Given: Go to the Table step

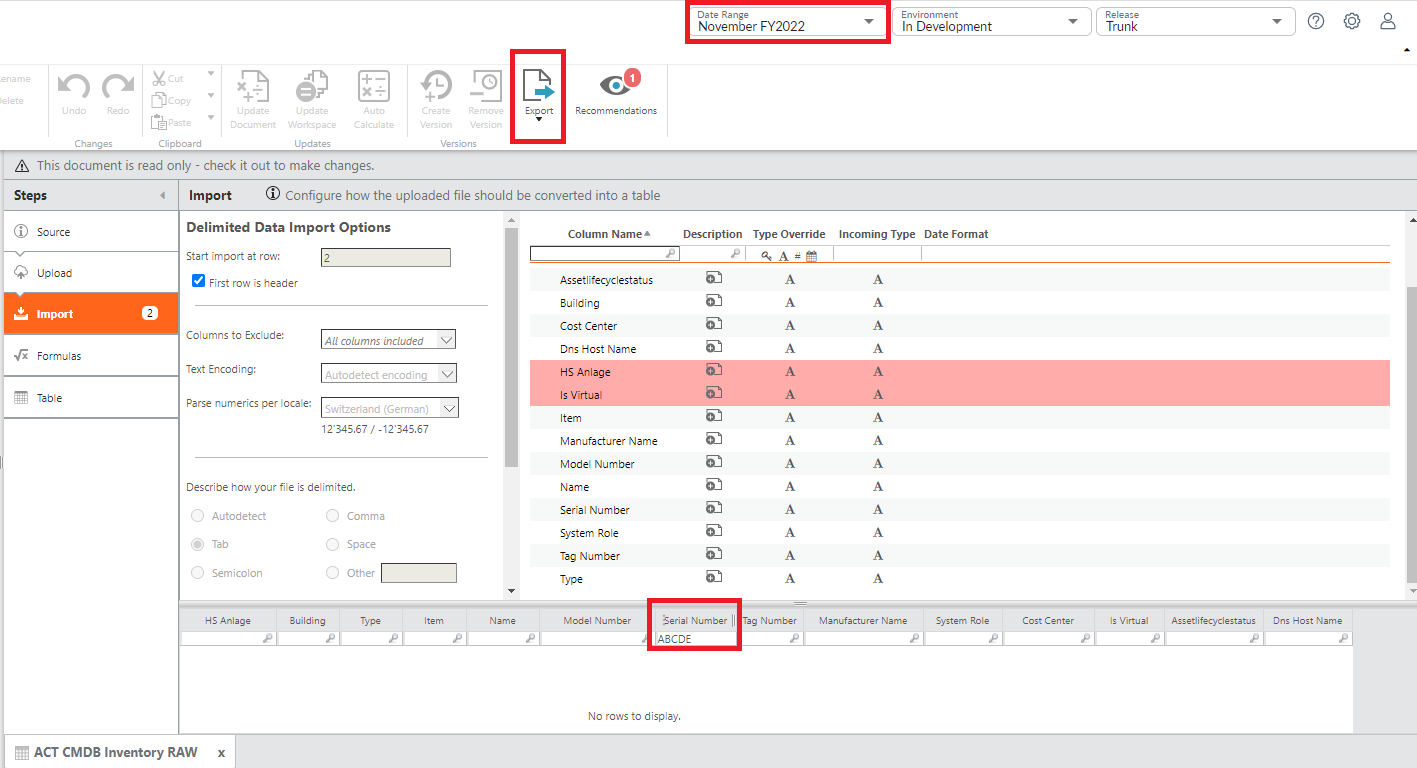Looking at the screenshot, I should coord(91,397).
